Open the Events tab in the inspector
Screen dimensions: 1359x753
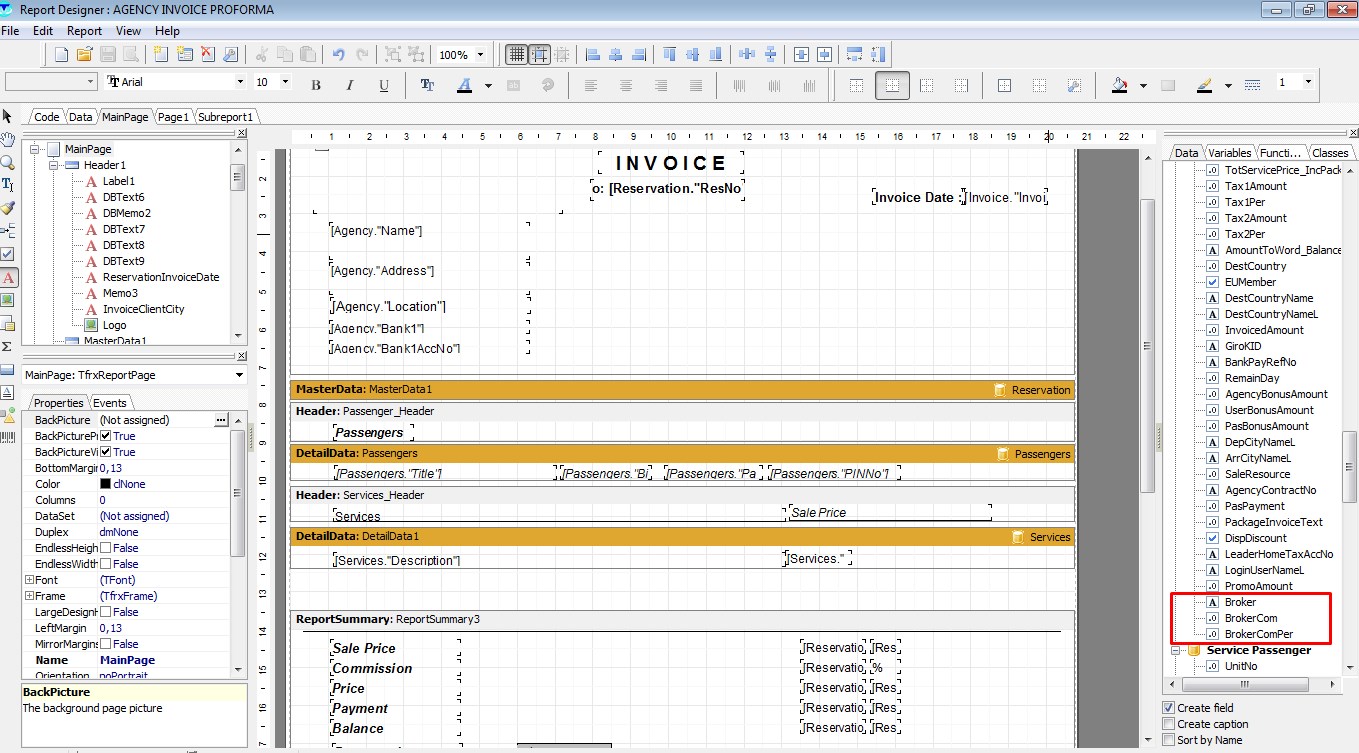click(x=110, y=403)
